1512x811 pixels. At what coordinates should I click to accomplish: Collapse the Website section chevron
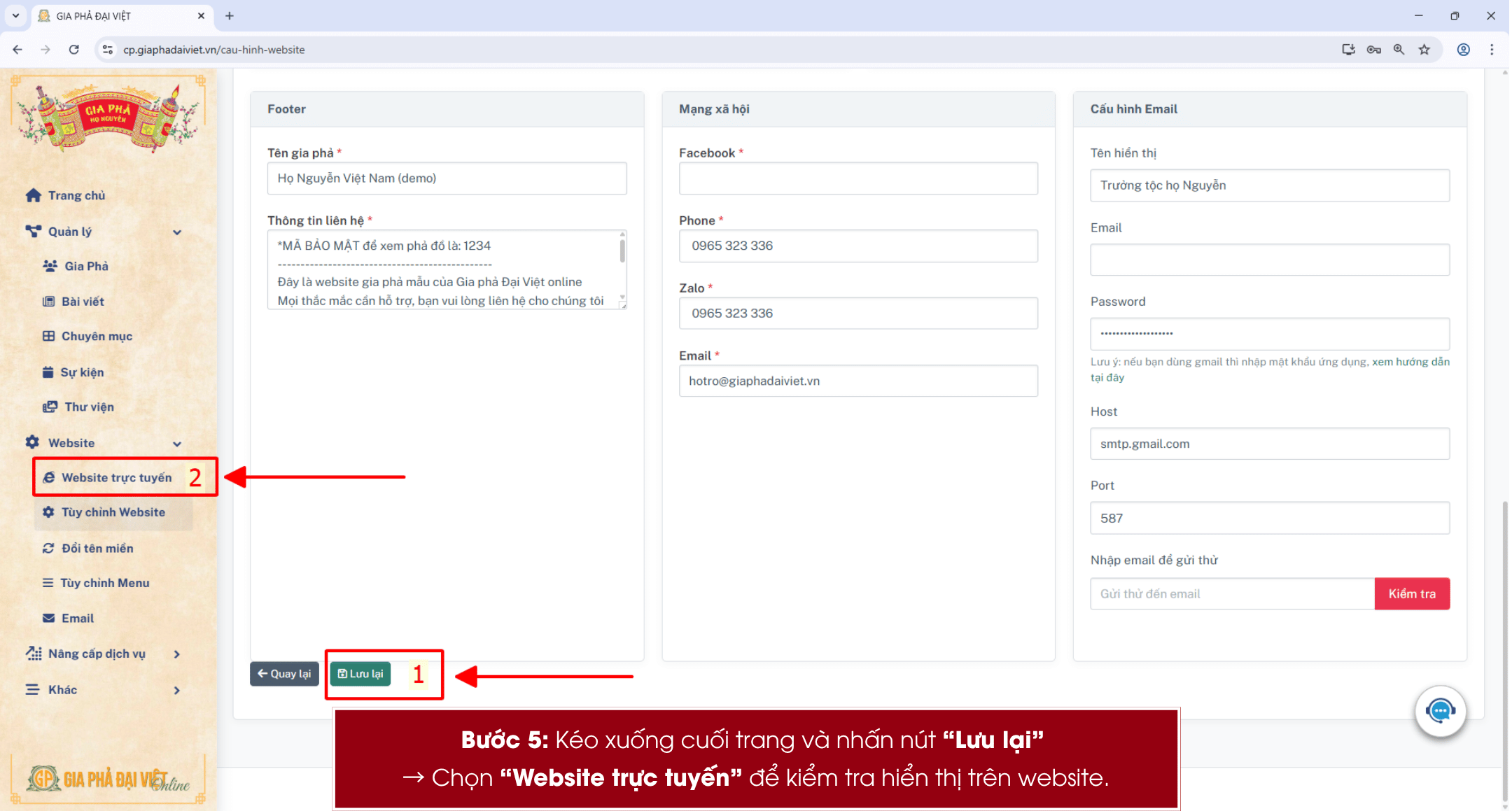point(177,444)
